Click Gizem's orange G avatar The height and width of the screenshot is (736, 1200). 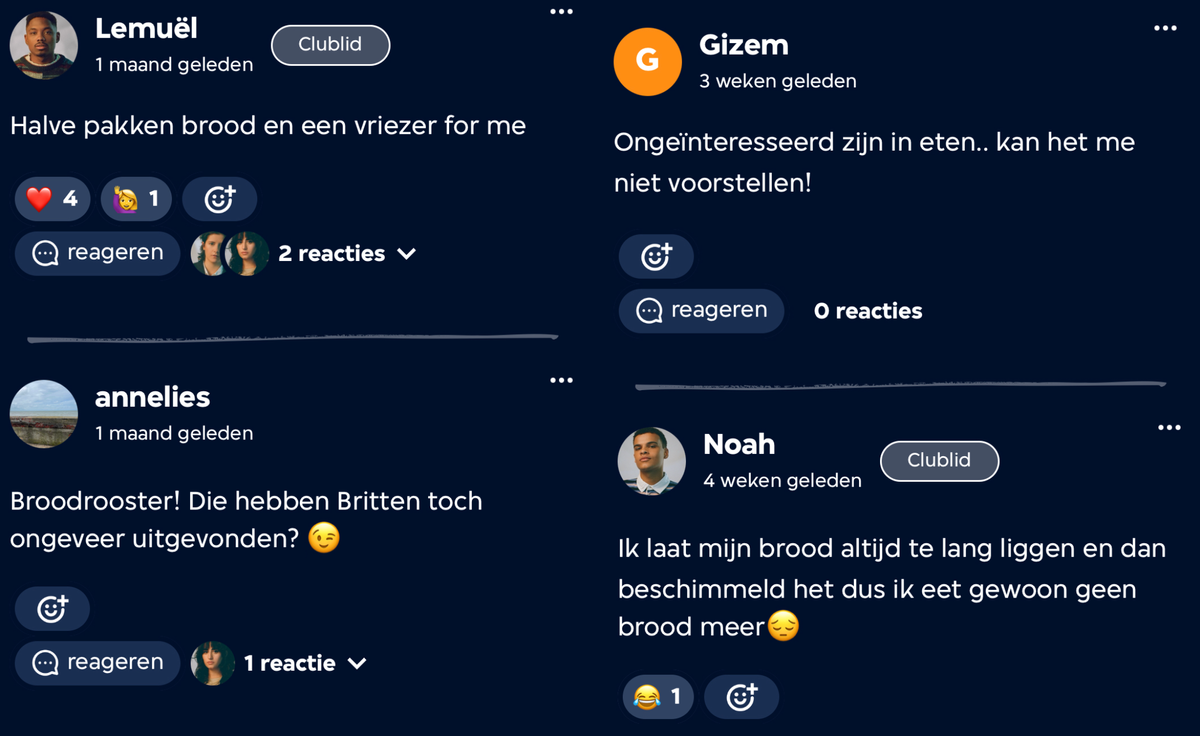pos(647,61)
